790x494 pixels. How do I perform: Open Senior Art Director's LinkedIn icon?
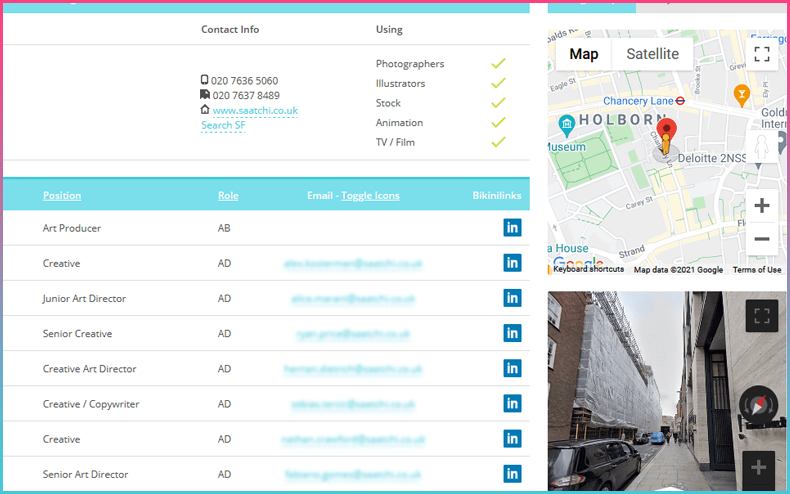click(x=512, y=474)
